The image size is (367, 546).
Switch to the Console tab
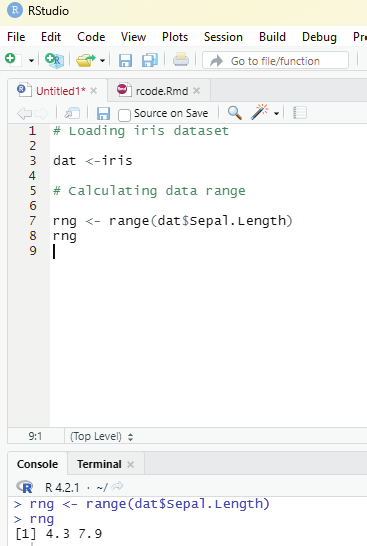point(37,464)
